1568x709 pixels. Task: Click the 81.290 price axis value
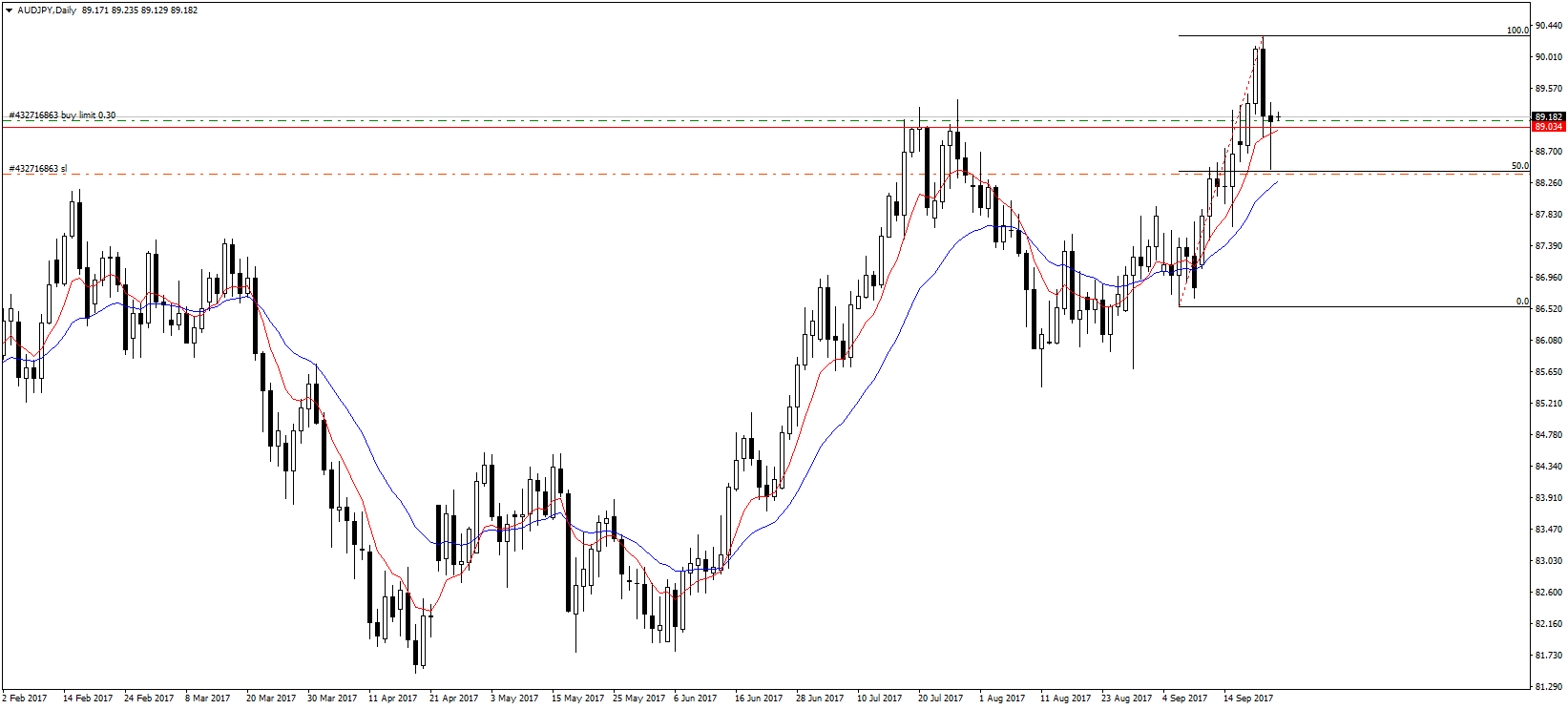click(1549, 687)
